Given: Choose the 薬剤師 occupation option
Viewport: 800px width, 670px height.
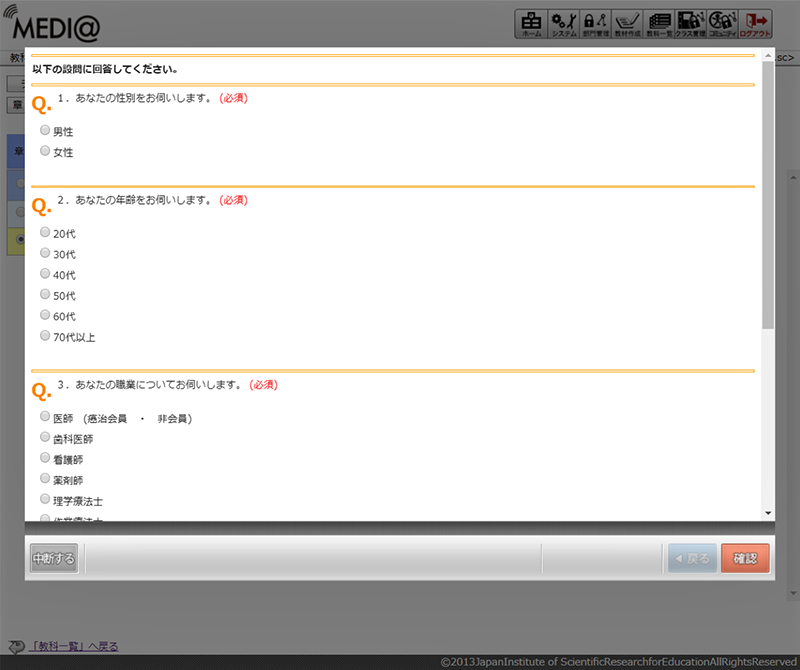Looking at the screenshot, I should coord(45,479).
